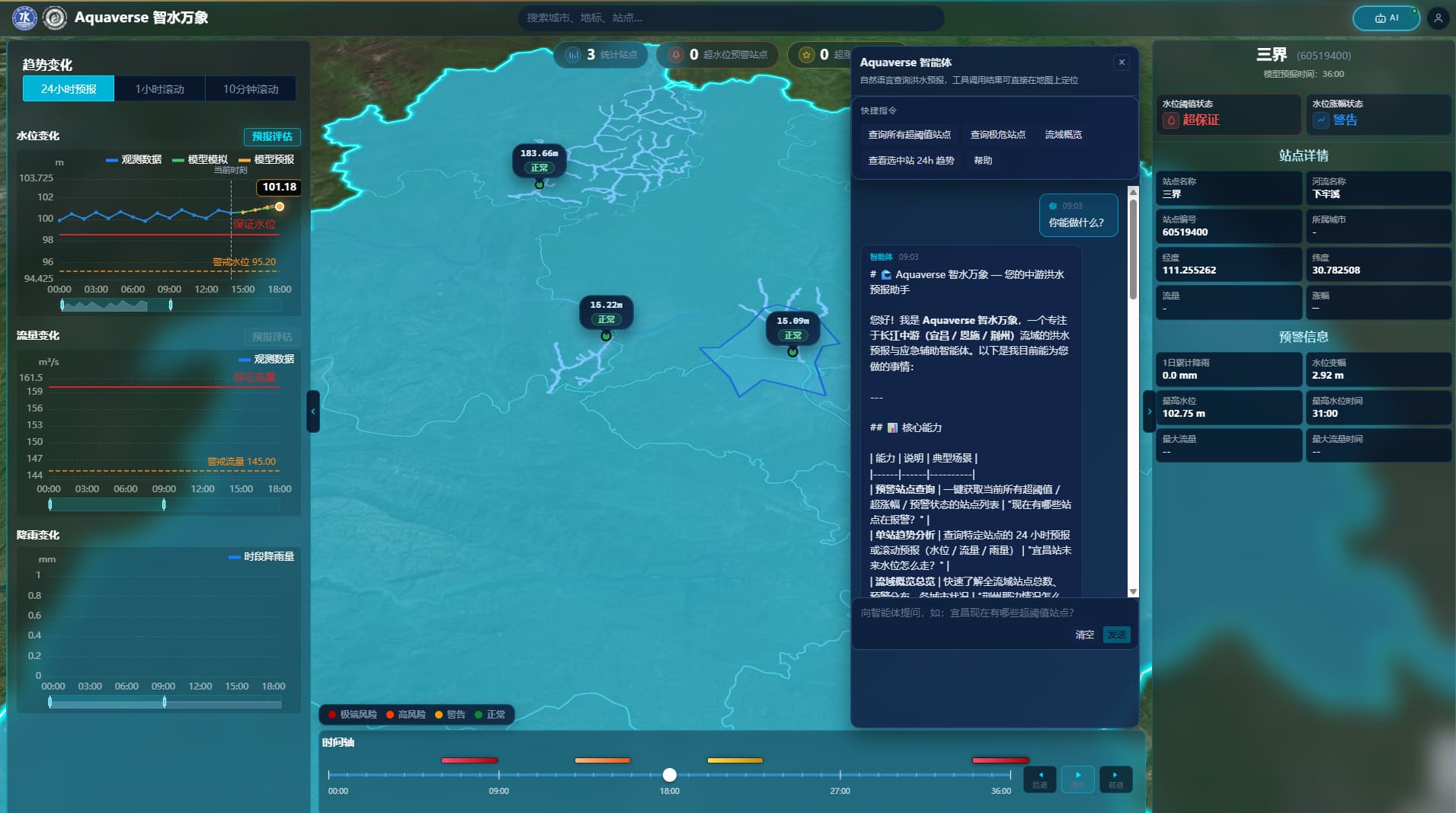The image size is (1456, 813).
Task: Run the 流域概览 quick command
Action: (1064, 135)
